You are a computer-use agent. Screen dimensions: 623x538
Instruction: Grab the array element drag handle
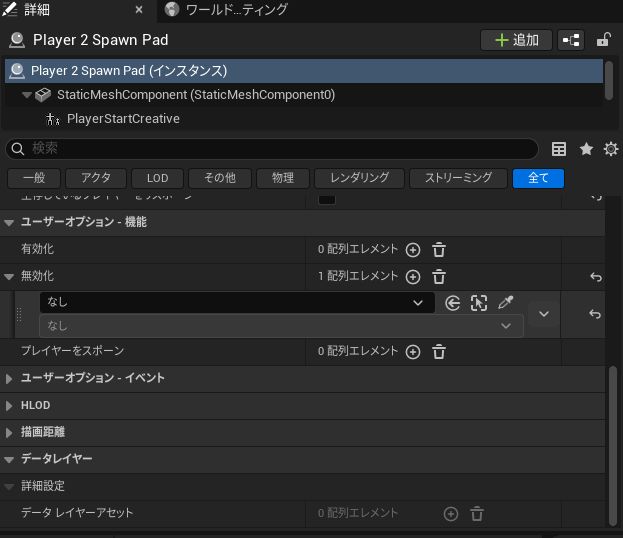19,314
